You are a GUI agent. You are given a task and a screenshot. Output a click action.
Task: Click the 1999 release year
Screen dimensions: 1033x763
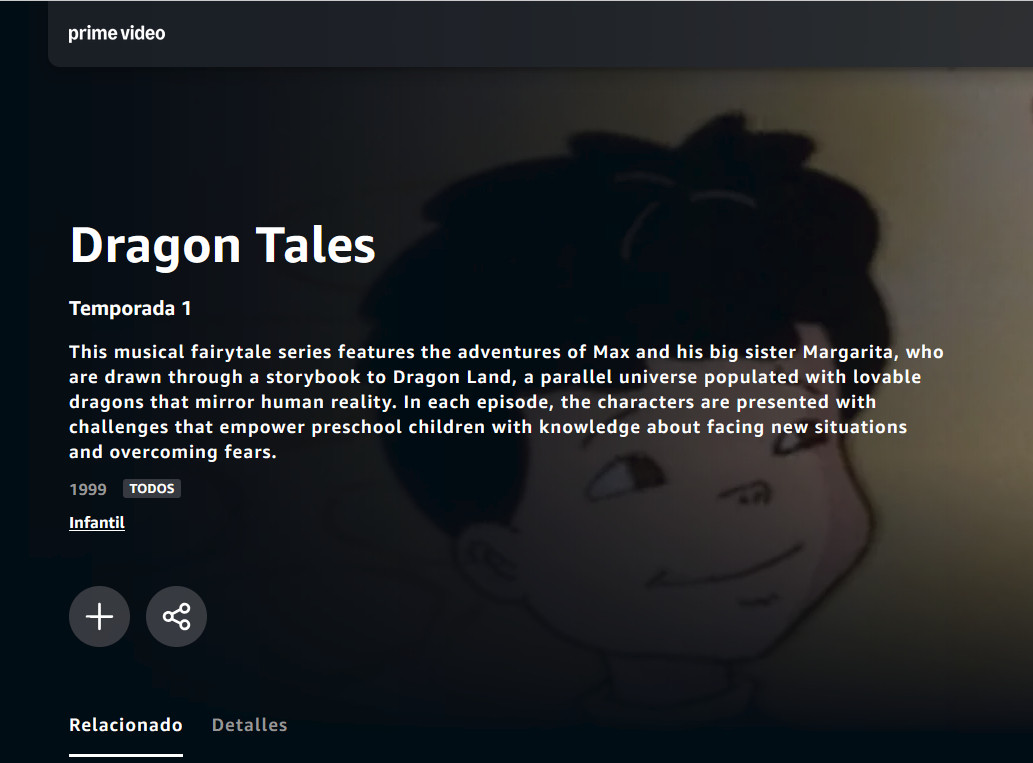click(x=88, y=489)
